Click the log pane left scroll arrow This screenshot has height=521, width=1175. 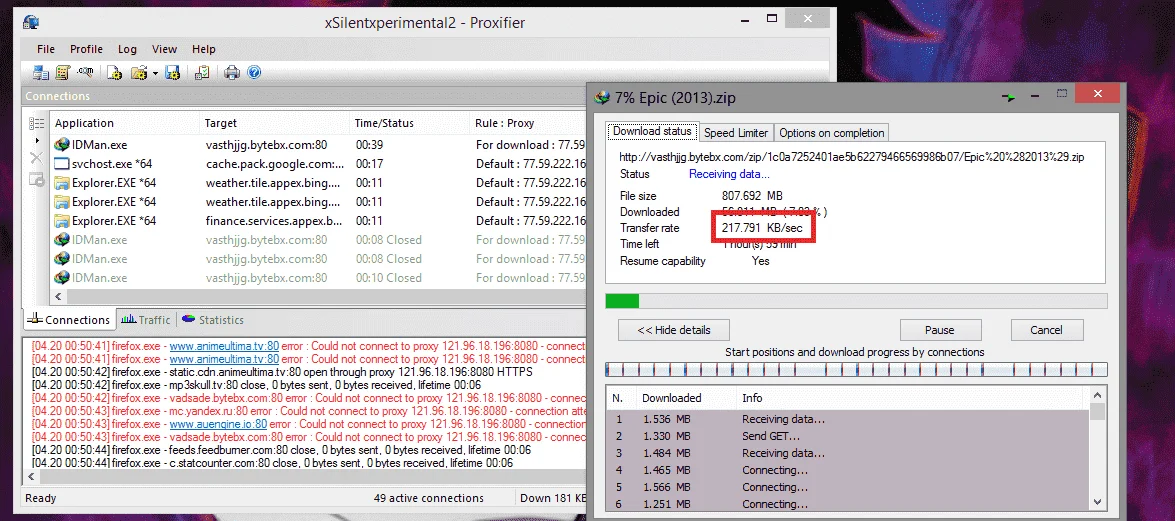coord(31,477)
